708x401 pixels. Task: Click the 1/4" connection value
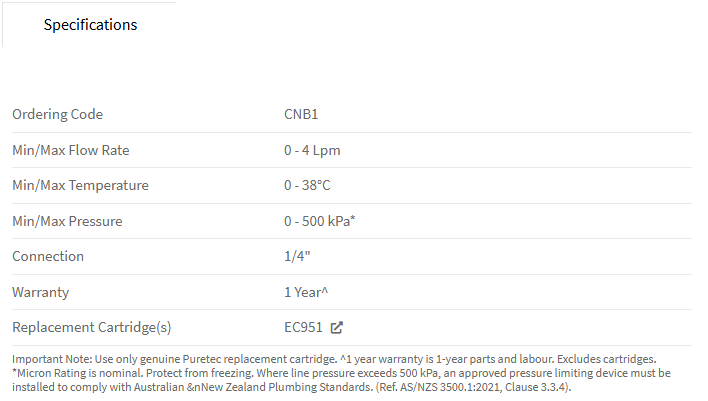pos(297,256)
